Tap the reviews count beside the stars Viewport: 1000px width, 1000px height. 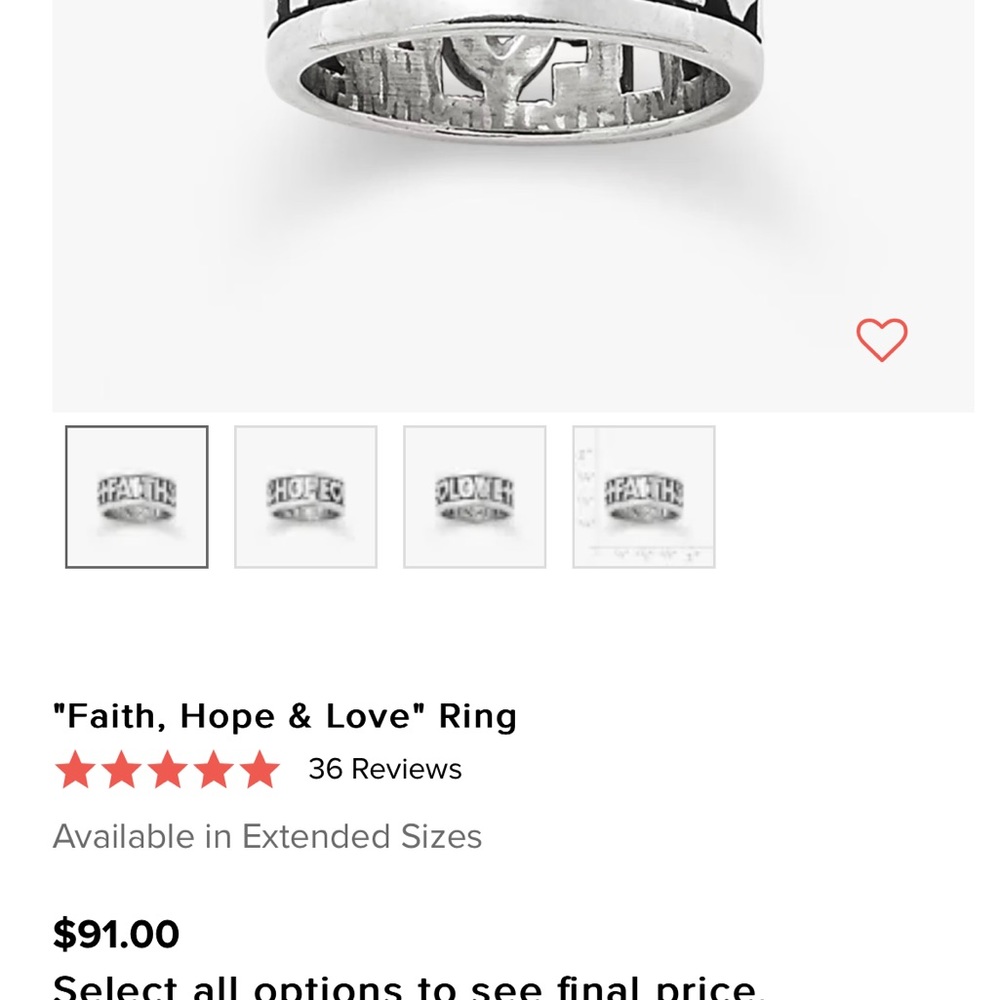(383, 769)
